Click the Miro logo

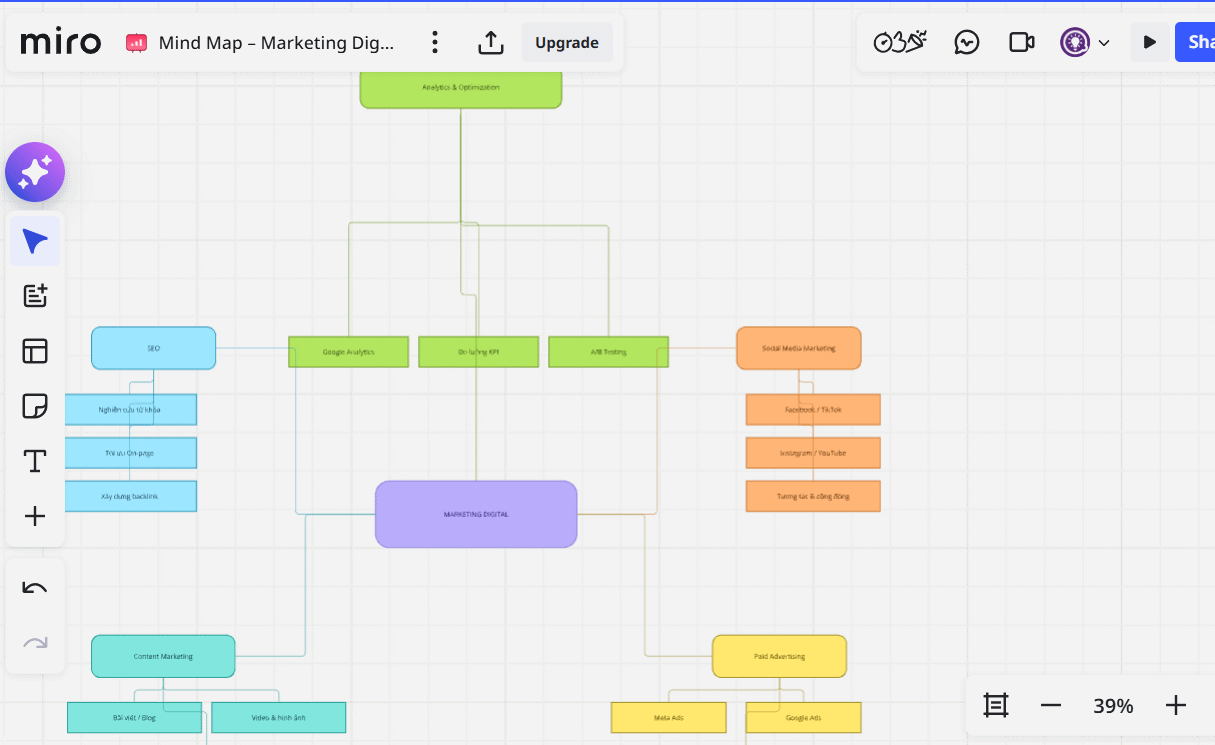61,43
